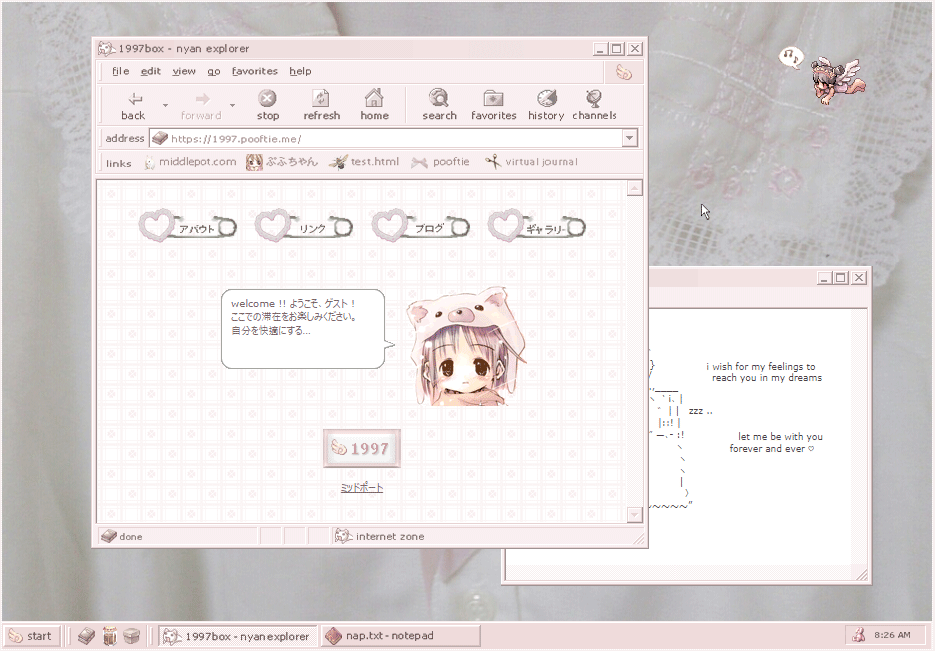Refresh the page using the toolbar icon
Viewport: 935px width, 652px height.
(x=321, y=99)
